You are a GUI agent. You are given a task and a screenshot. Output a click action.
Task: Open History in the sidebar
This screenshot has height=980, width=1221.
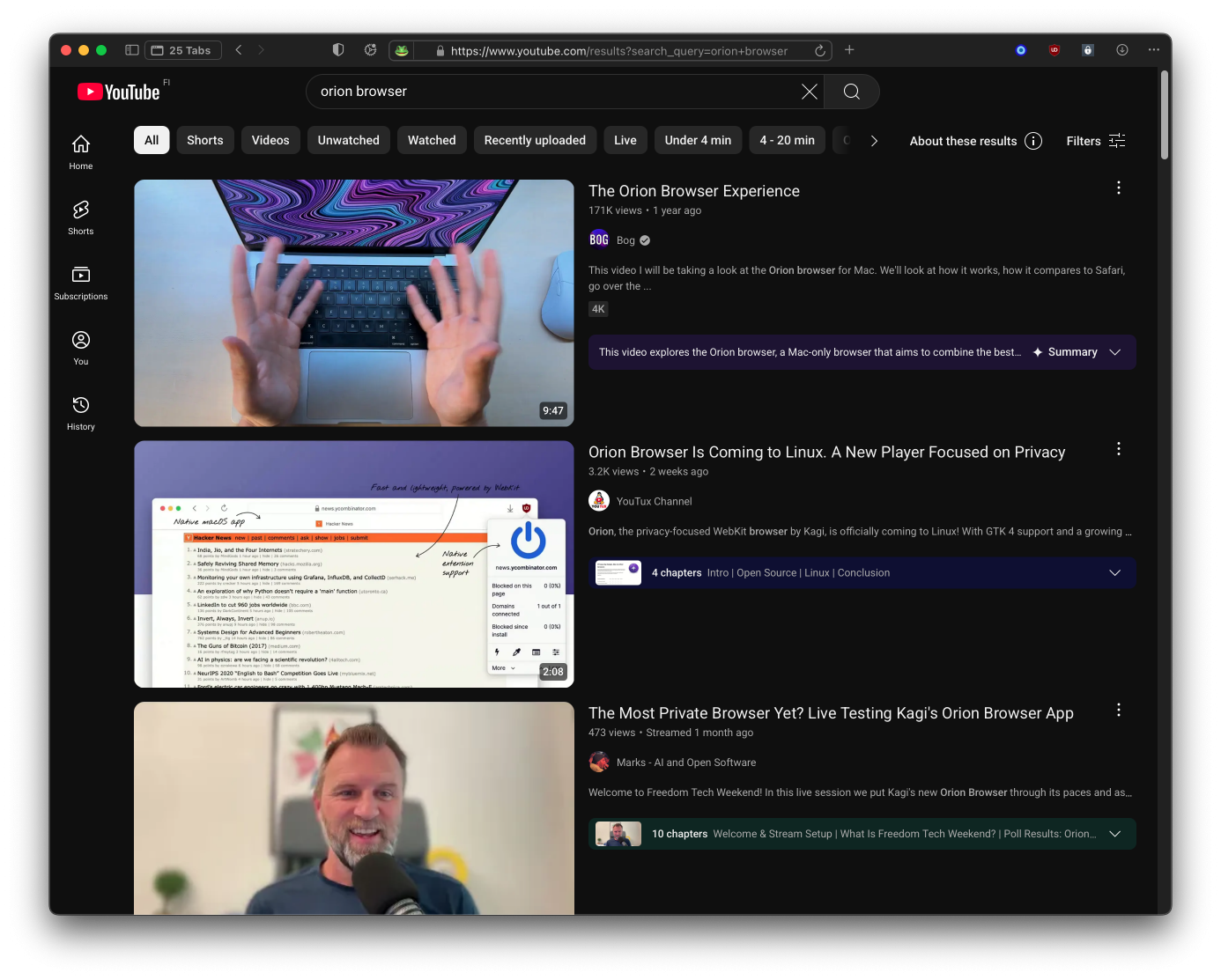point(81,412)
